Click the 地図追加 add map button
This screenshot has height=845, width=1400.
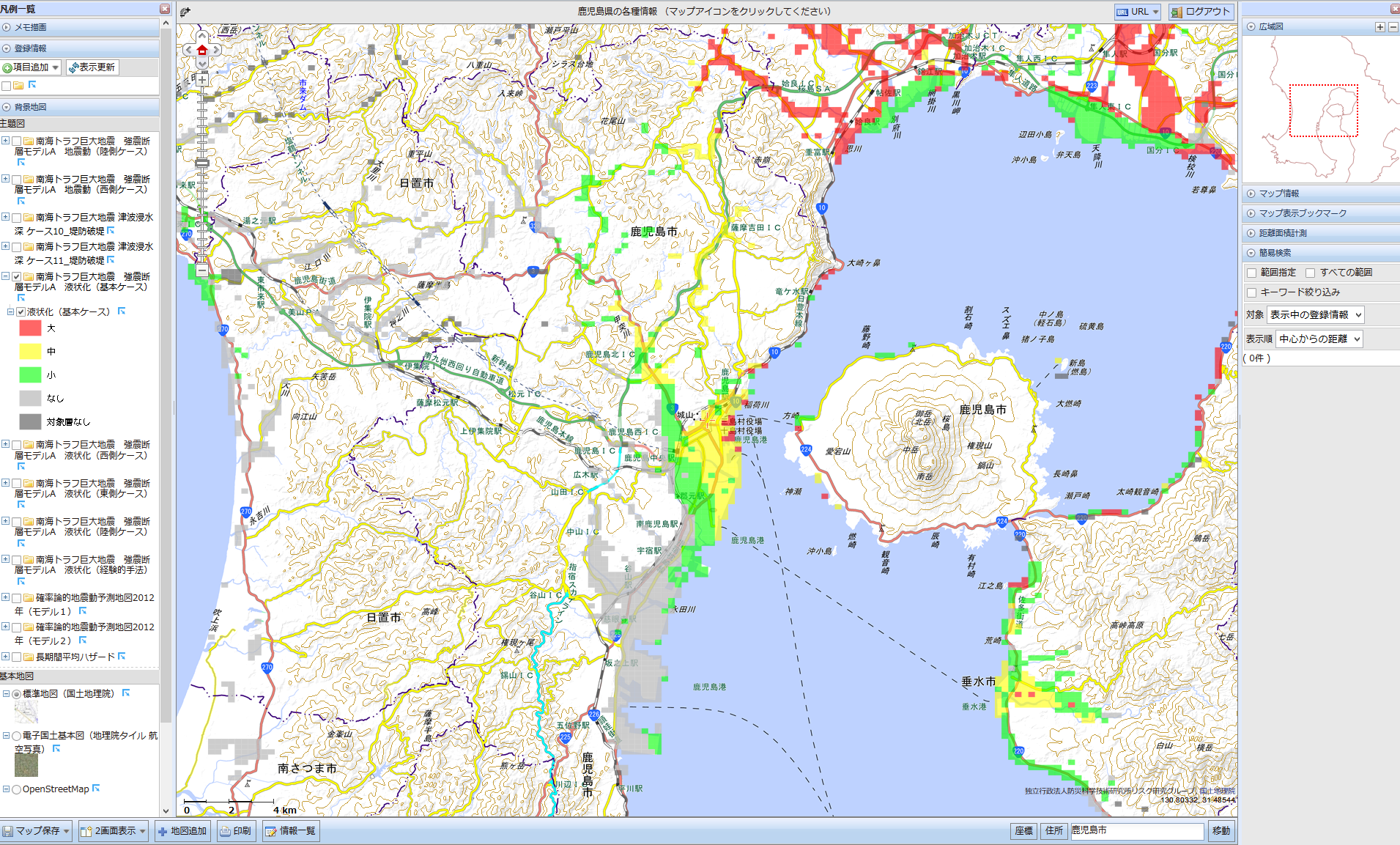coord(182,831)
